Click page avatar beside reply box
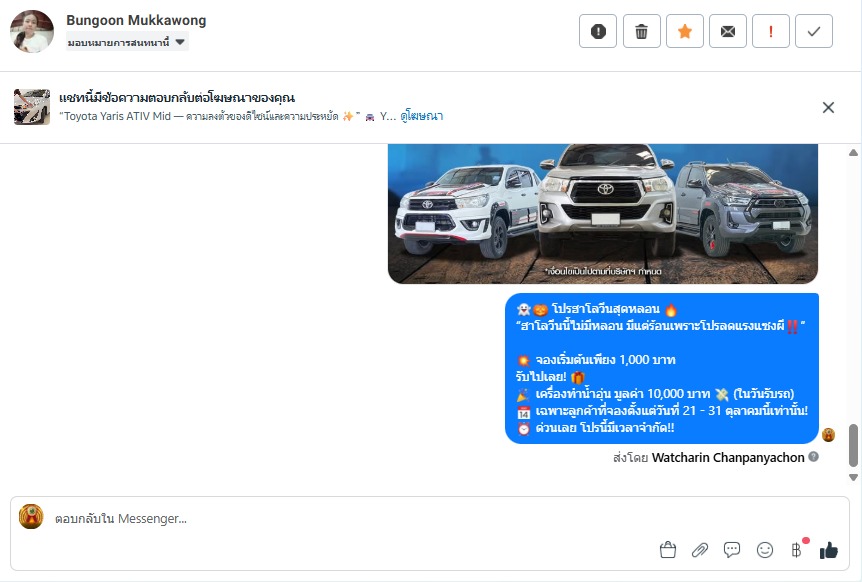 point(31,517)
